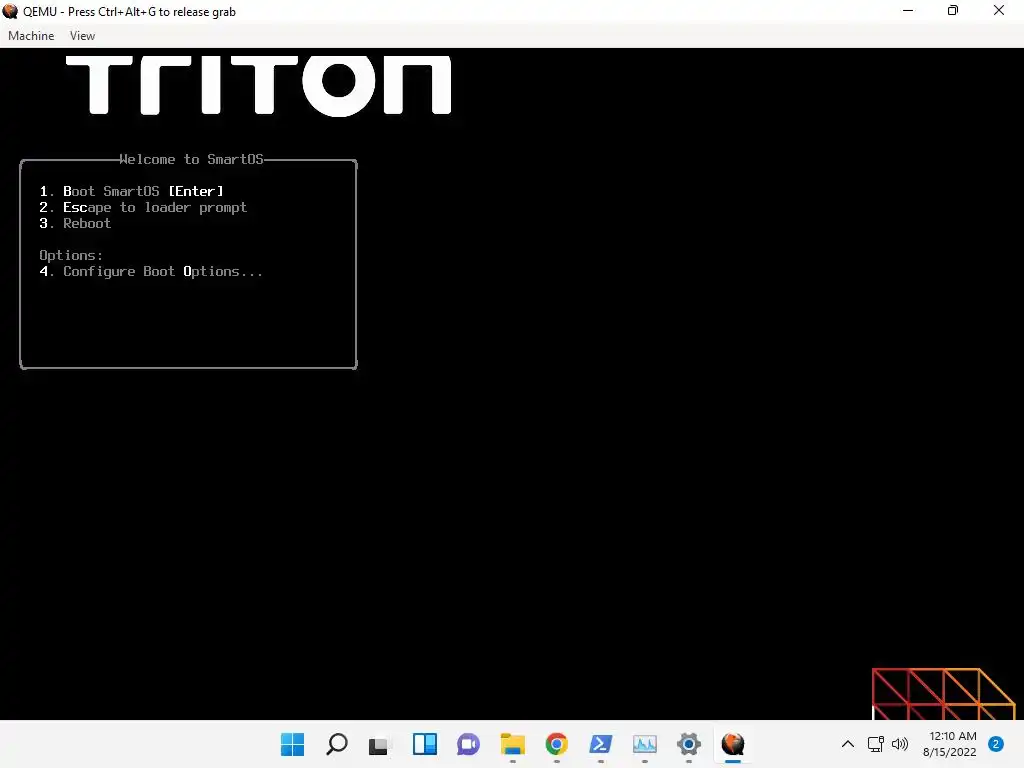Open Task View from taskbar
The image size is (1024, 768).
[378, 744]
